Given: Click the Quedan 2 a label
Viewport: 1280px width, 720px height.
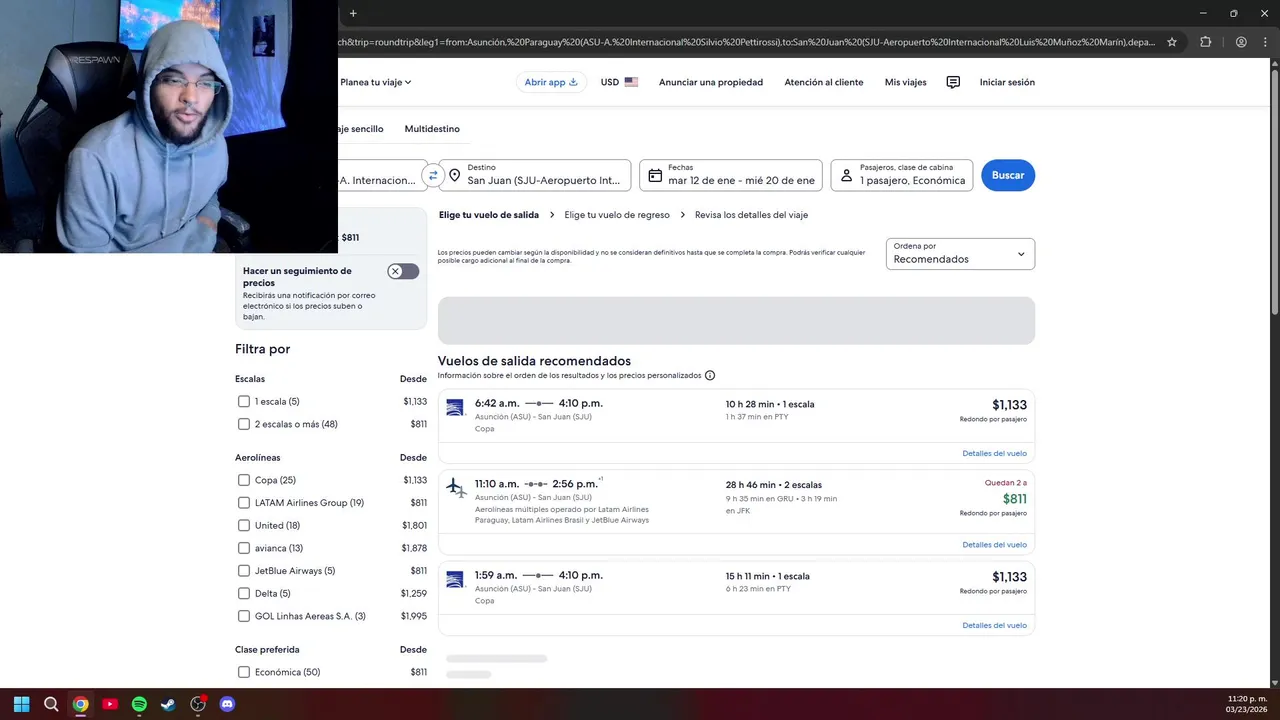Looking at the screenshot, I should [1006, 483].
